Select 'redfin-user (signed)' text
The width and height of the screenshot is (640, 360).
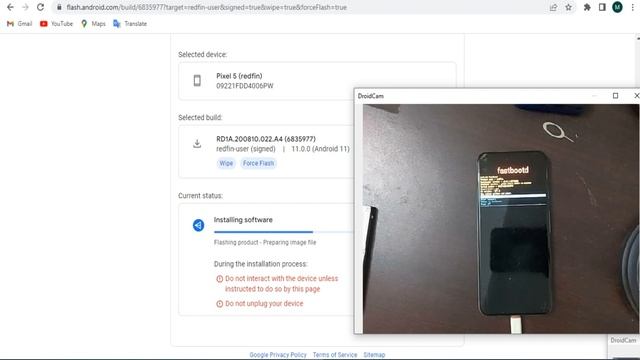246,149
